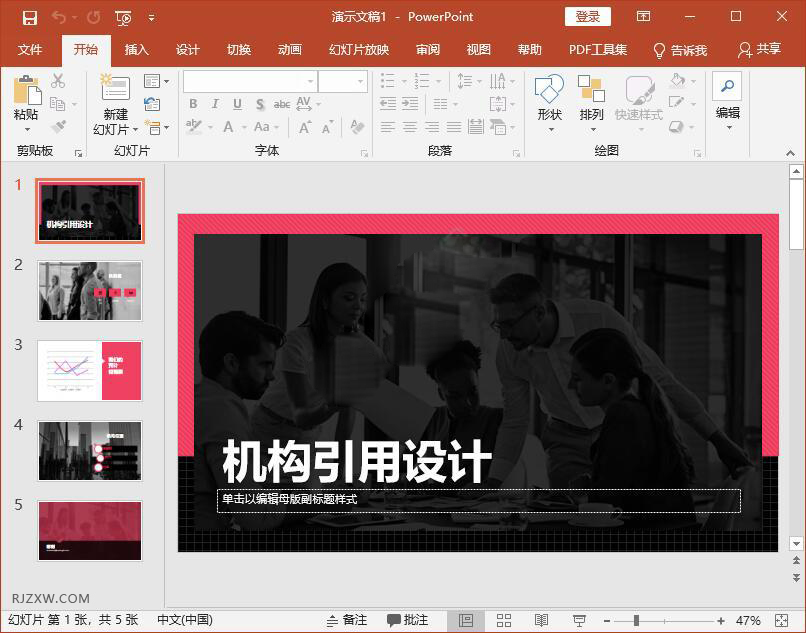Click the Clear All Formatting icon

356,126
